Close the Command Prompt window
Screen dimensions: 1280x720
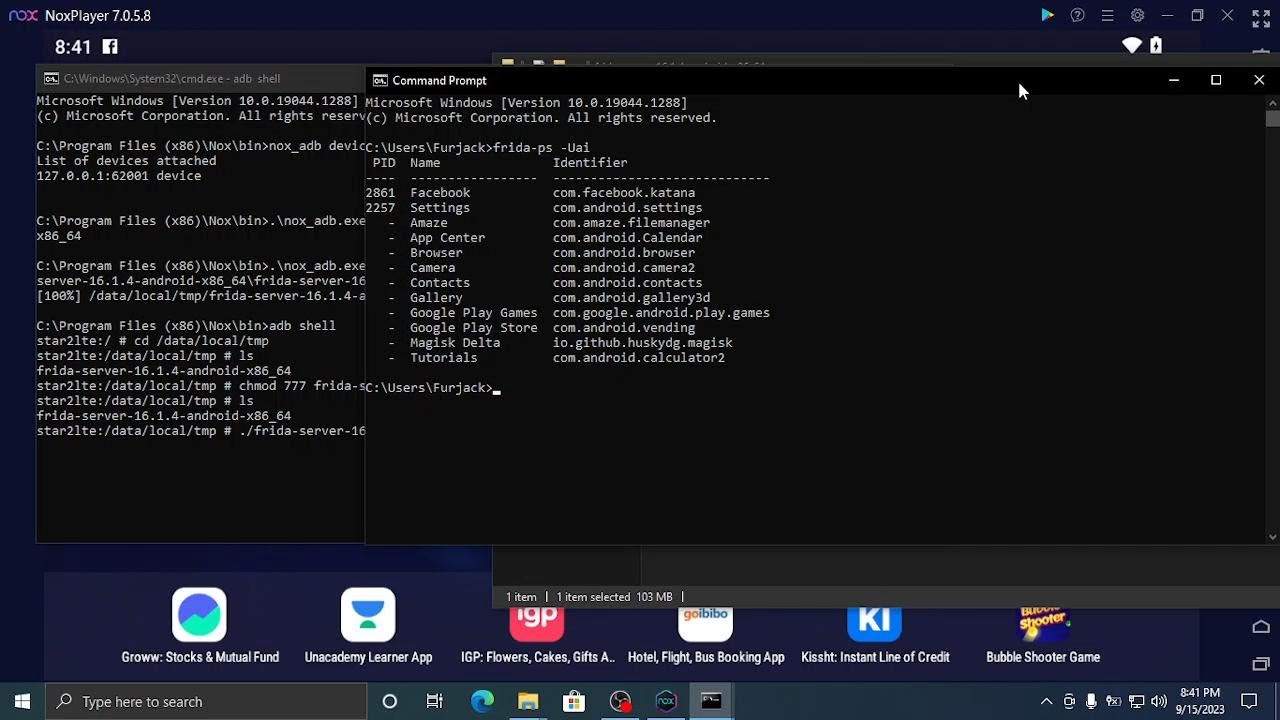[1259, 80]
